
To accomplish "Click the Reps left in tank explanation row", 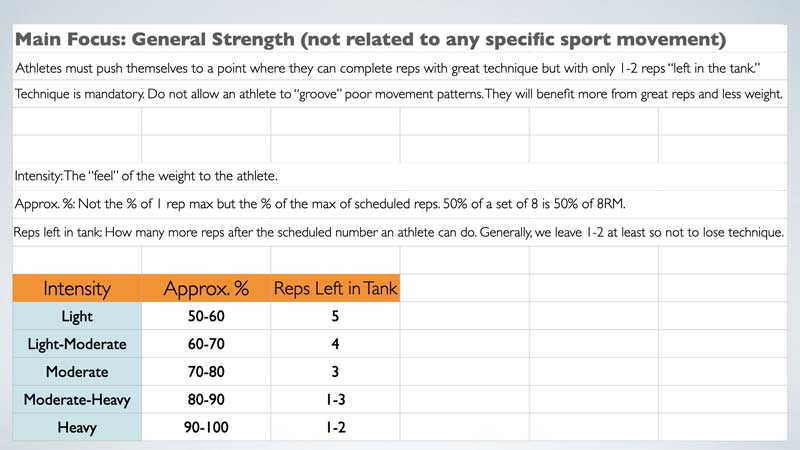I will point(400,232).
